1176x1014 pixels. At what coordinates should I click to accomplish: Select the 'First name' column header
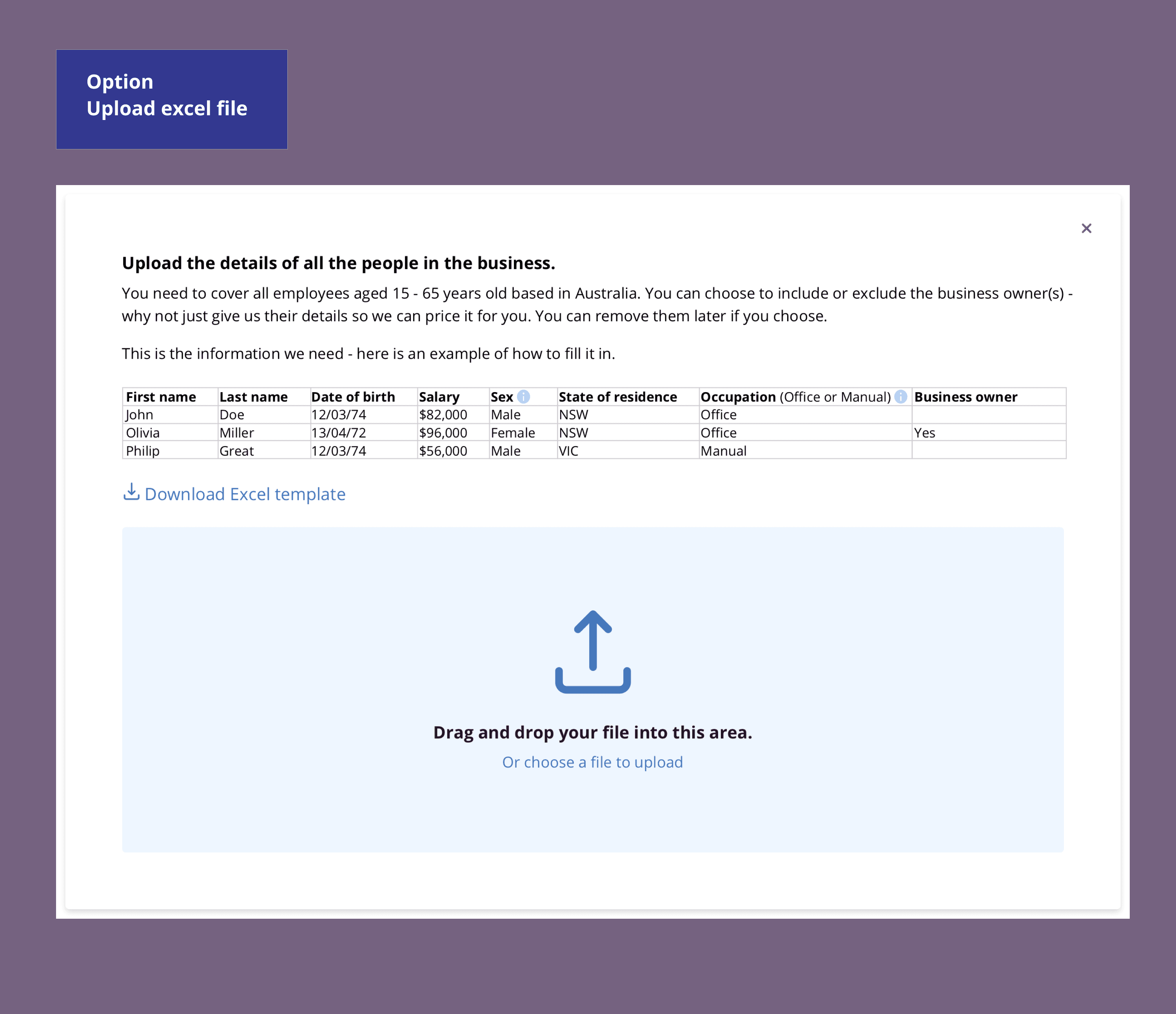[x=161, y=397]
